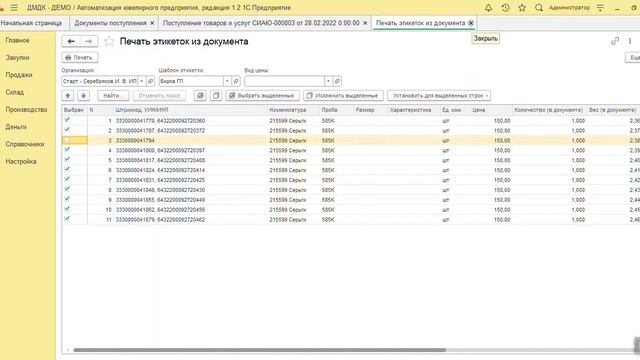640x360 pixels.
Task: Open the hamburger main menu
Action: tap(14, 8)
